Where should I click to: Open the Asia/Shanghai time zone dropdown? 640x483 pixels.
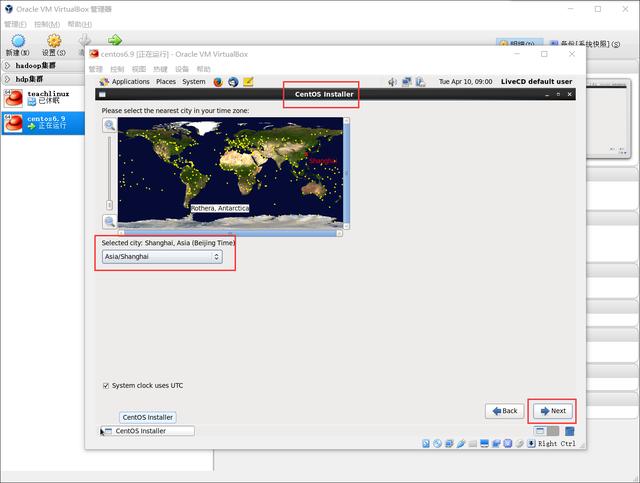coord(162,256)
